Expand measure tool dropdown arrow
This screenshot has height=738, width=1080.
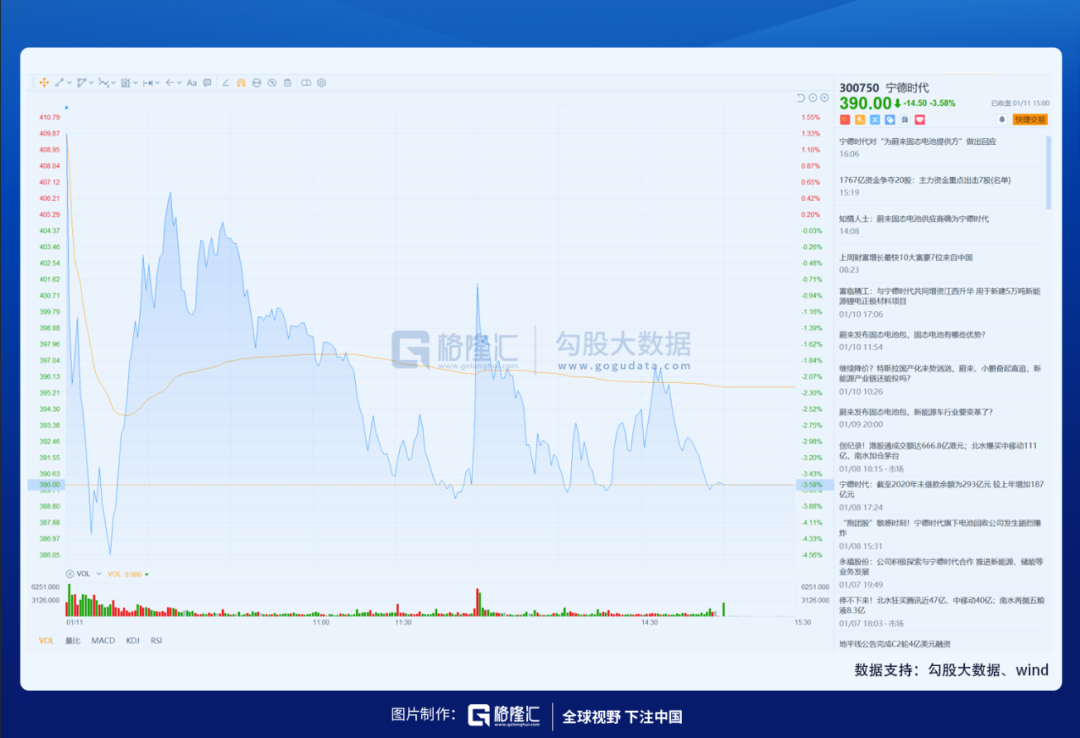(x=158, y=83)
